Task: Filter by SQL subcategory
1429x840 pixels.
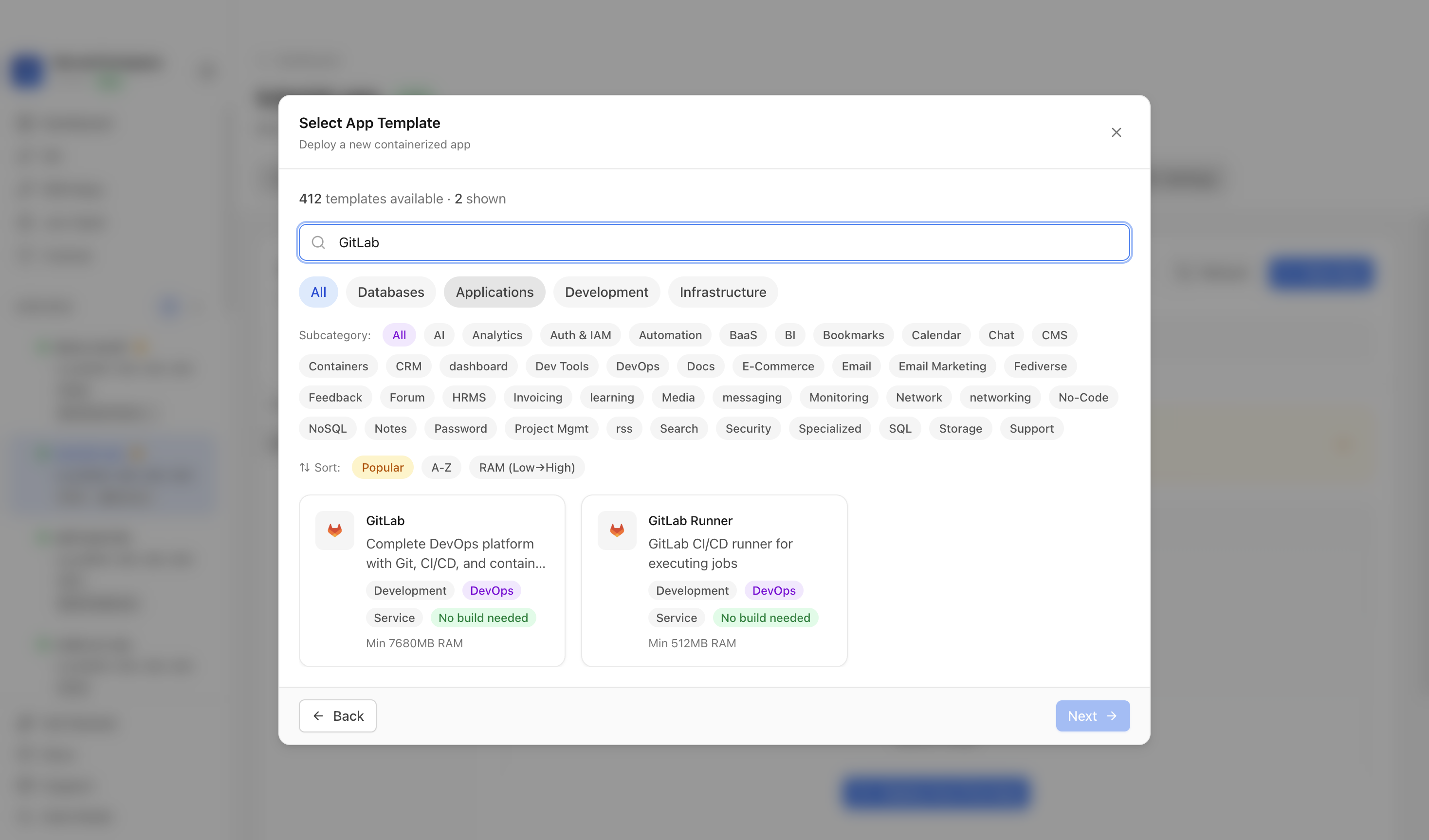Action: pyautogui.click(x=900, y=429)
